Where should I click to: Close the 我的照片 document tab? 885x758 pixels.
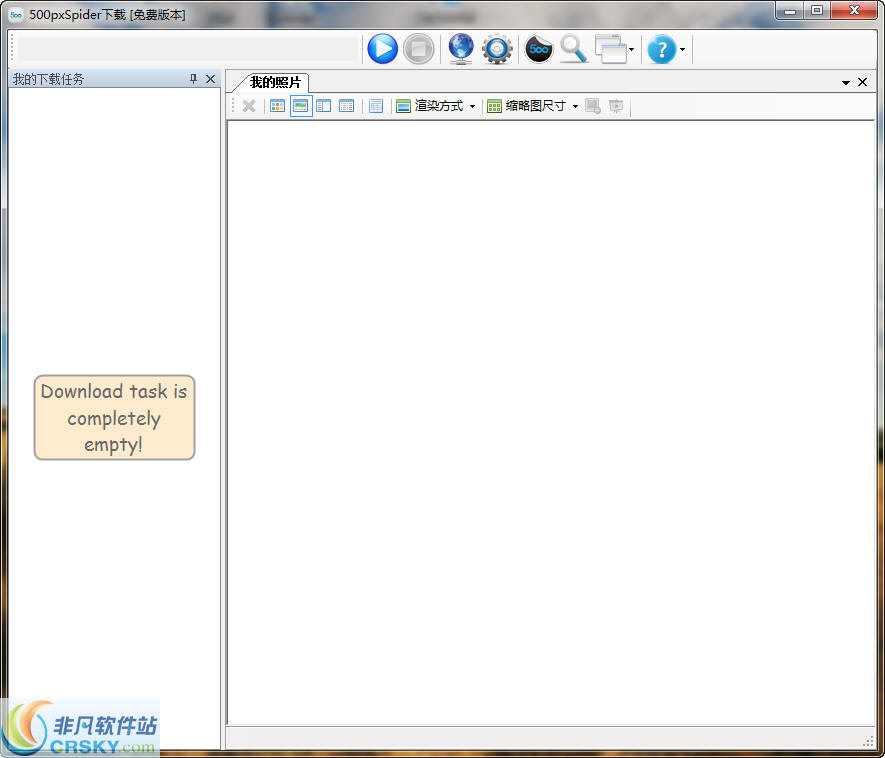862,82
